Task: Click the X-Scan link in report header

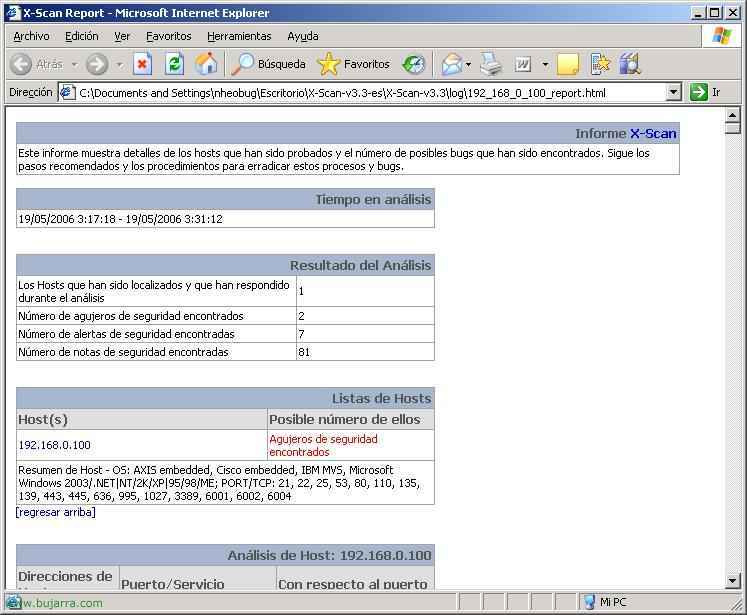Action: coord(653,134)
